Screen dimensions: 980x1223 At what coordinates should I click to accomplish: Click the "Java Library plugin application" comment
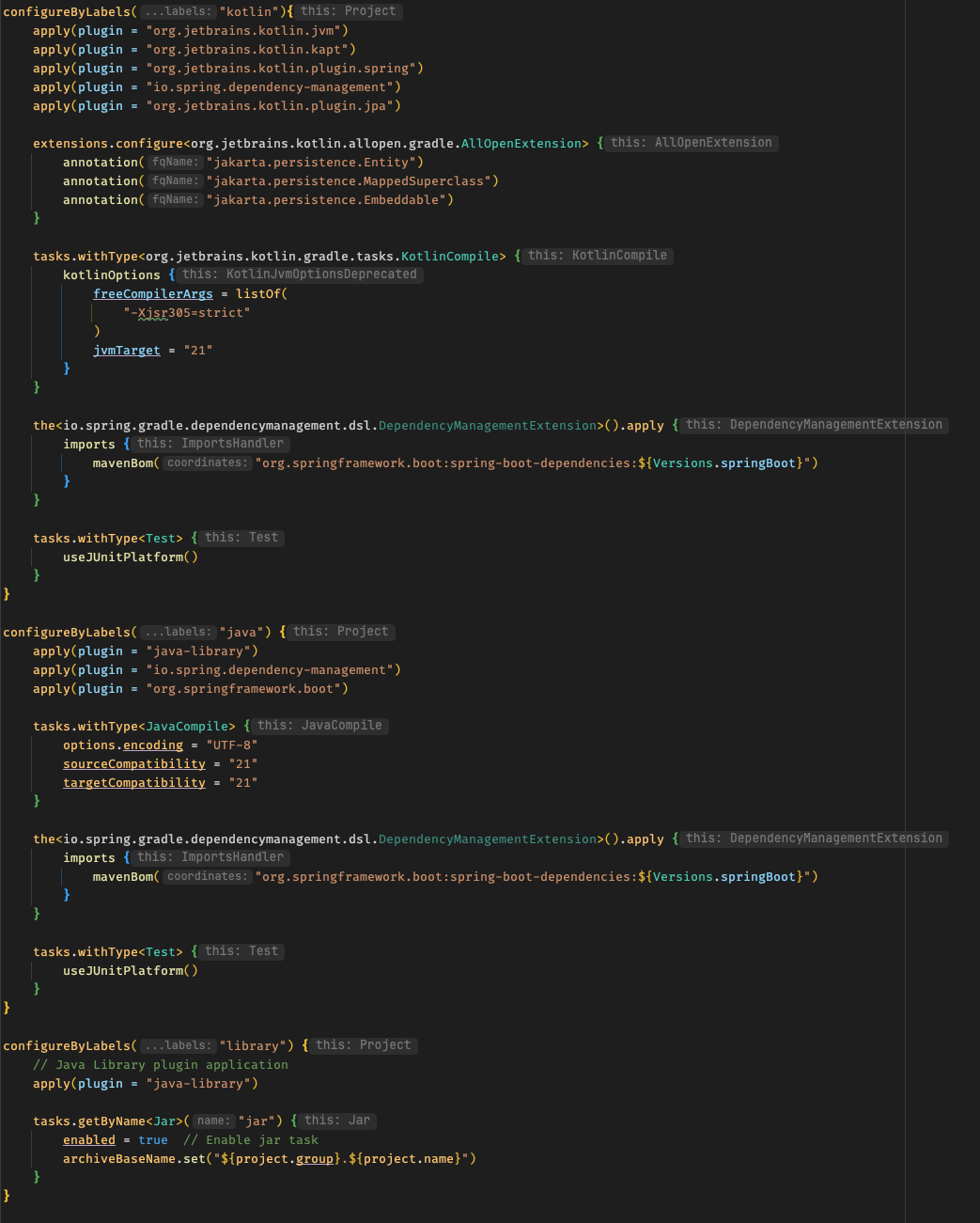point(161,1064)
